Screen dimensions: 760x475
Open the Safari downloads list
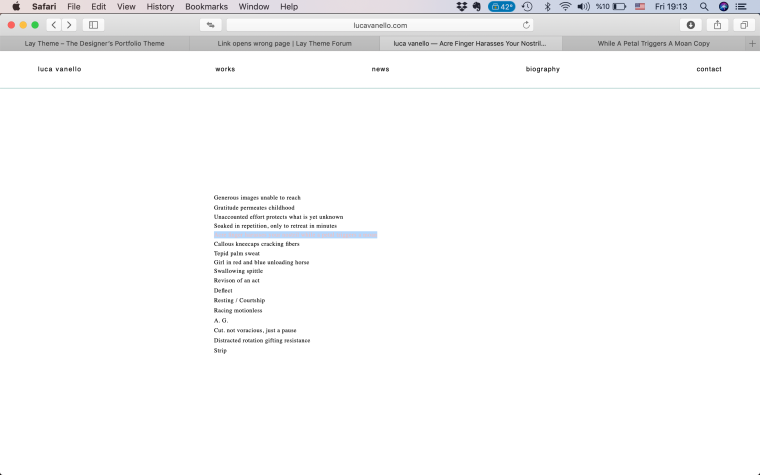(x=690, y=25)
